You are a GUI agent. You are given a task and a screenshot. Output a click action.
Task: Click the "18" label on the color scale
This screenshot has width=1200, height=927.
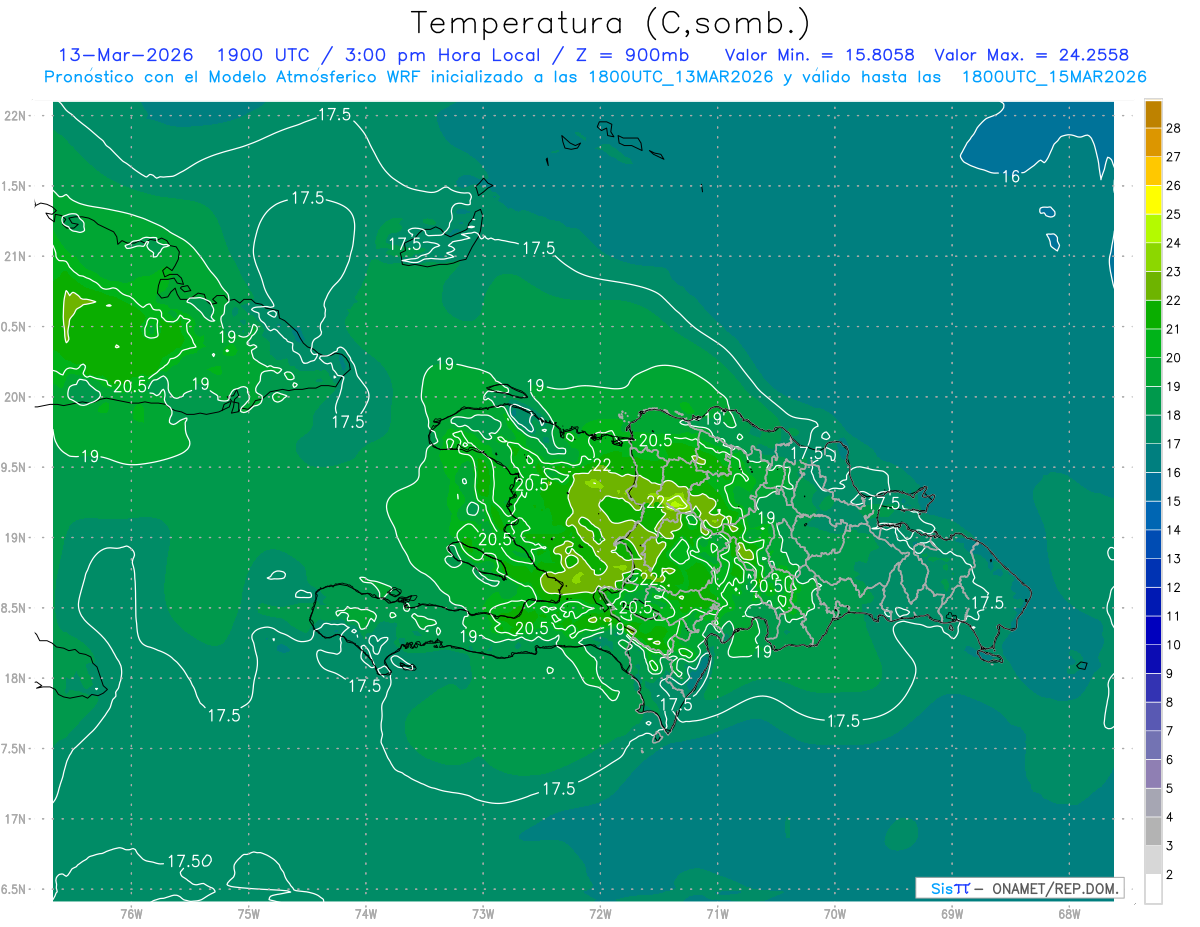[1174, 415]
